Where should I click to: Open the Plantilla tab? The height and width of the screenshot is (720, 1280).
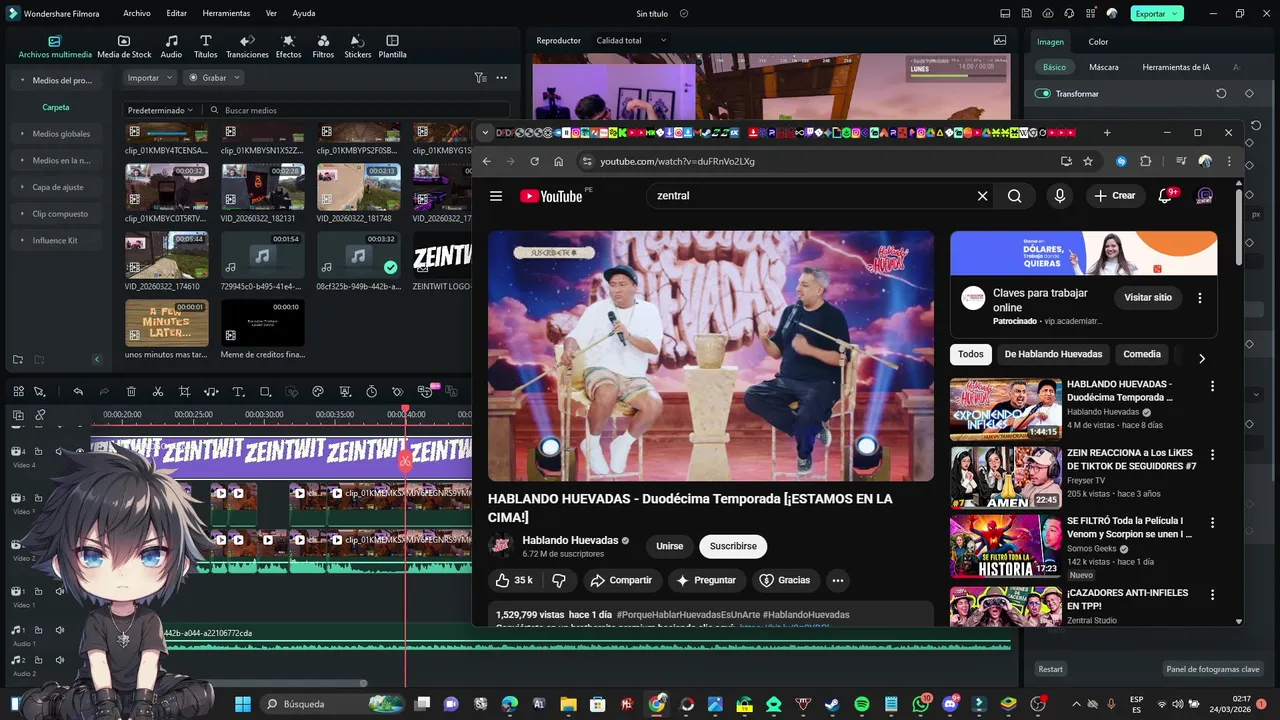click(392, 46)
